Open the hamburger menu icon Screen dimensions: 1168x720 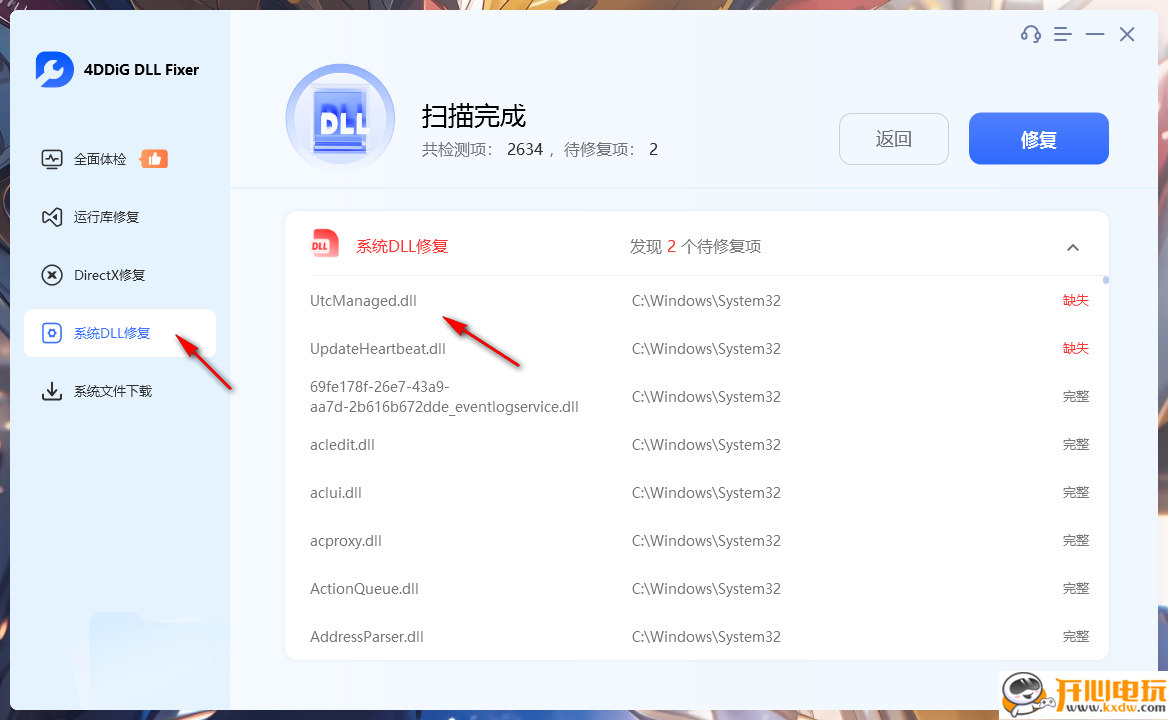pos(1062,33)
